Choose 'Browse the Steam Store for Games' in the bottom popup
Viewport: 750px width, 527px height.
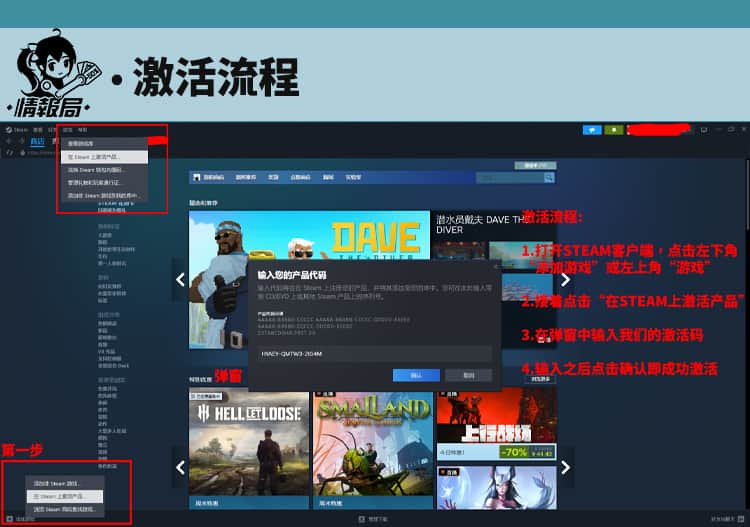(x=65, y=509)
